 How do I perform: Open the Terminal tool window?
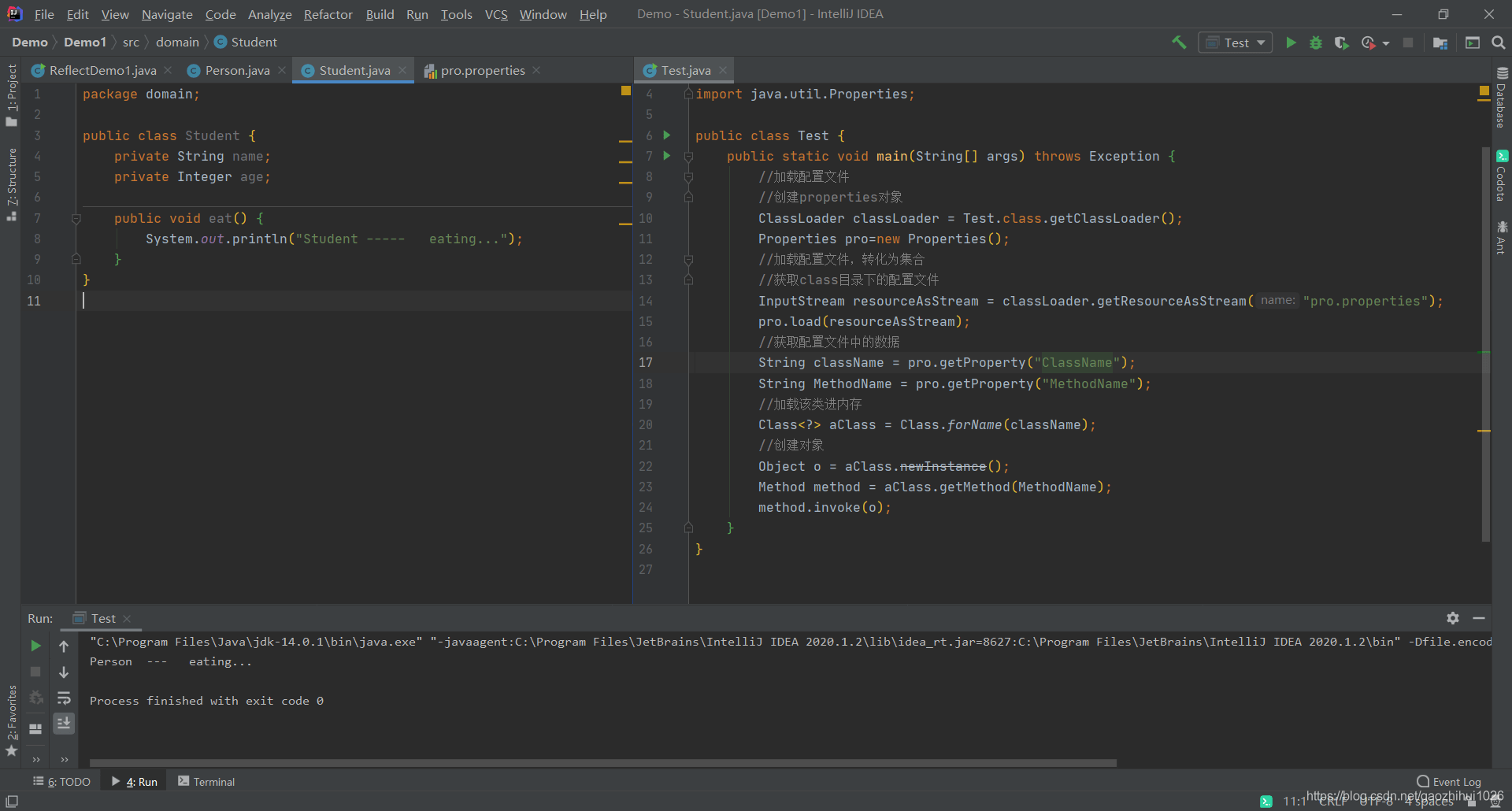206,782
